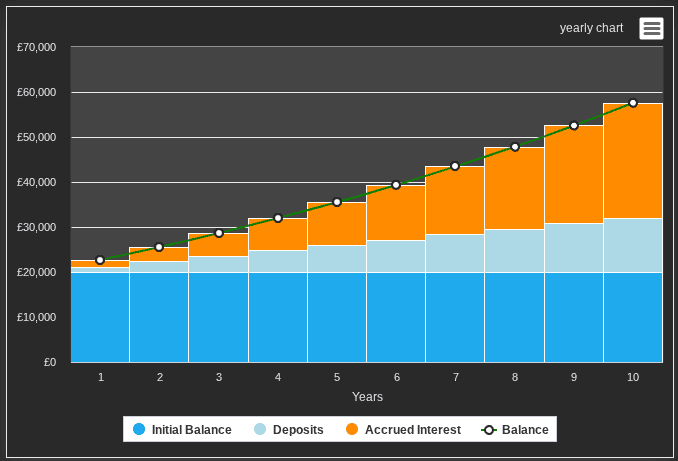Select the year 5 balance point marker
The height and width of the screenshot is (461, 678).
pyautogui.click(x=337, y=202)
